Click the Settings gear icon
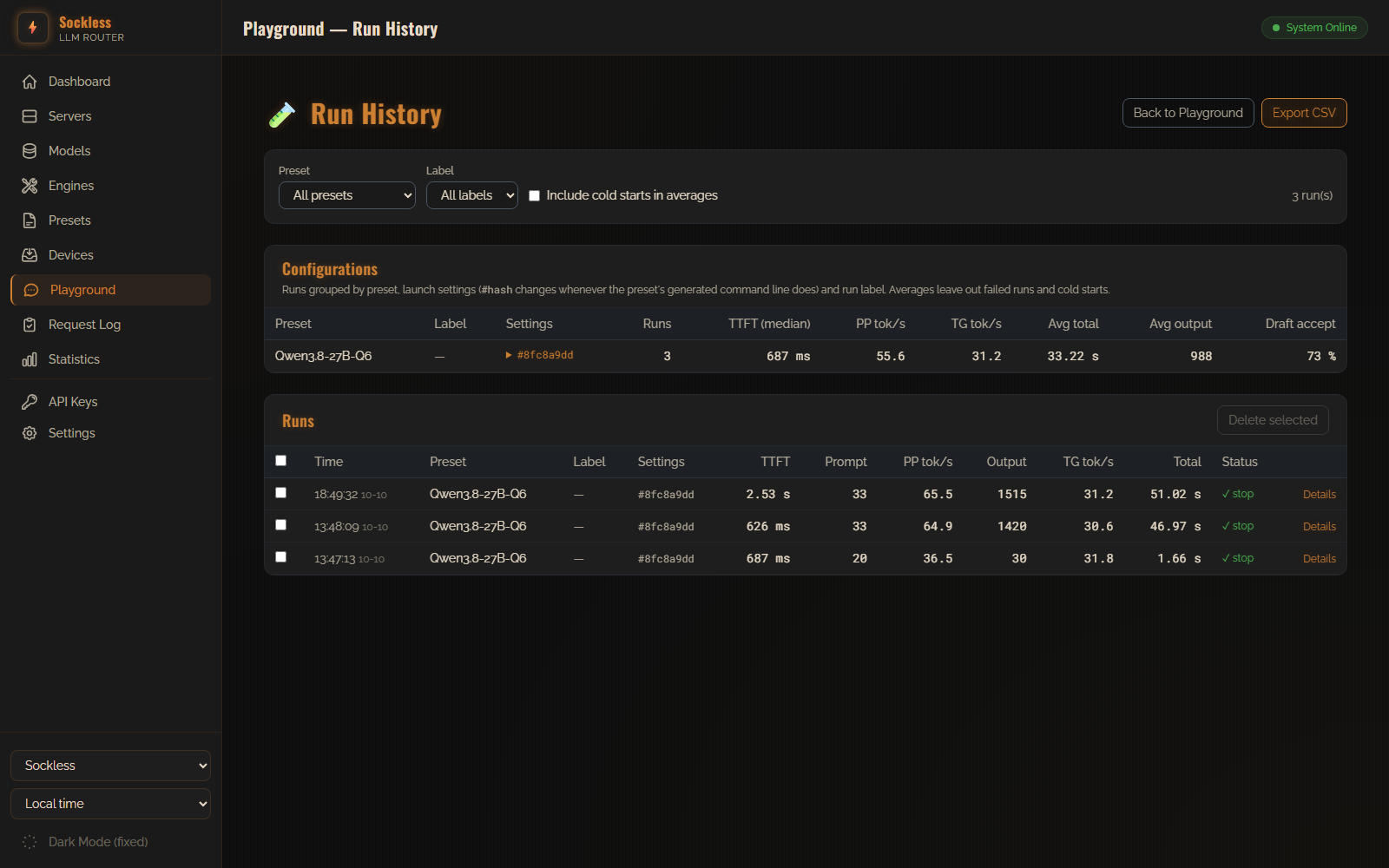1389x868 pixels. coord(30,433)
